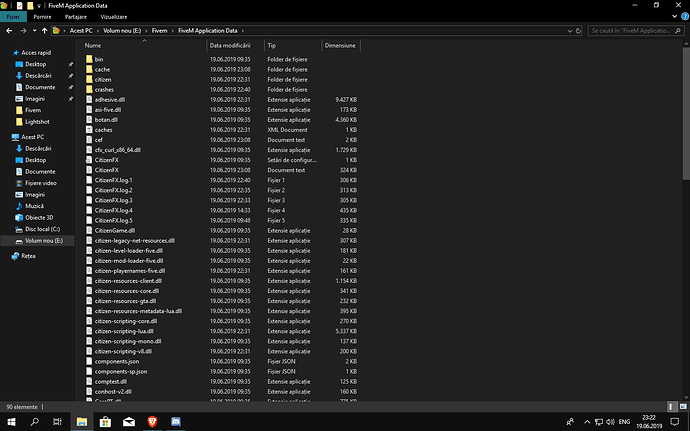Select Rețea in navigation pane
The image size is (690, 431).
(28, 256)
